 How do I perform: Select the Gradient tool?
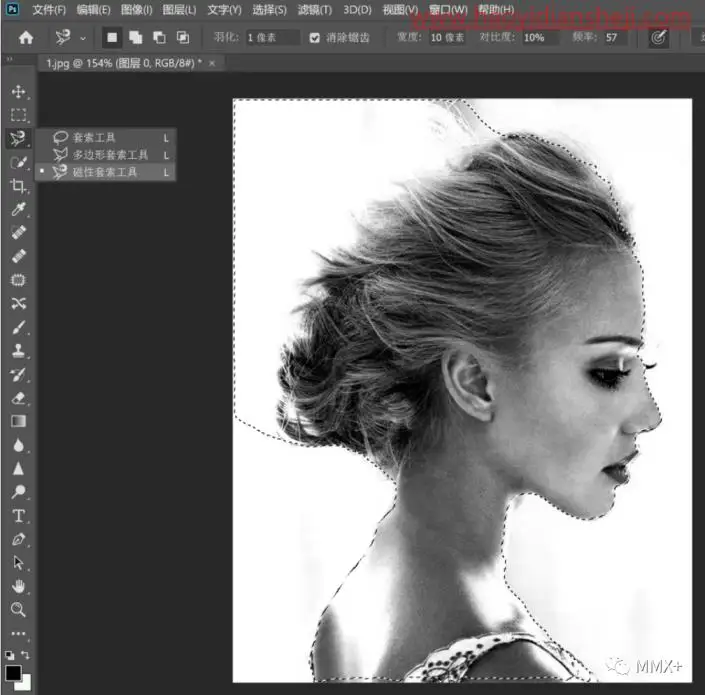(x=18, y=421)
